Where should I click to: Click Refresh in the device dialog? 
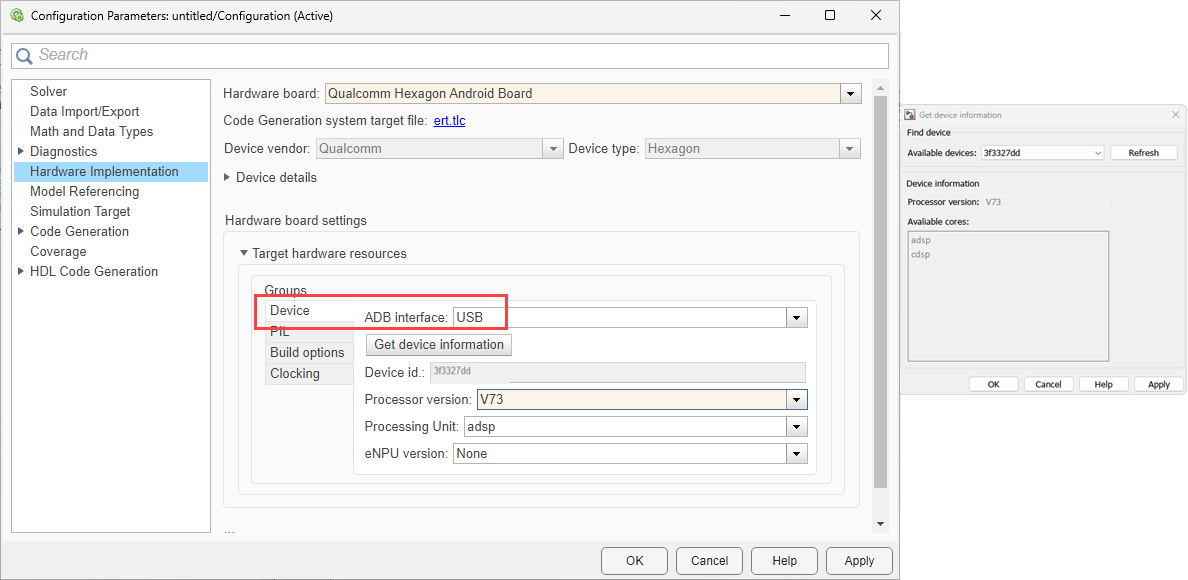click(1143, 153)
